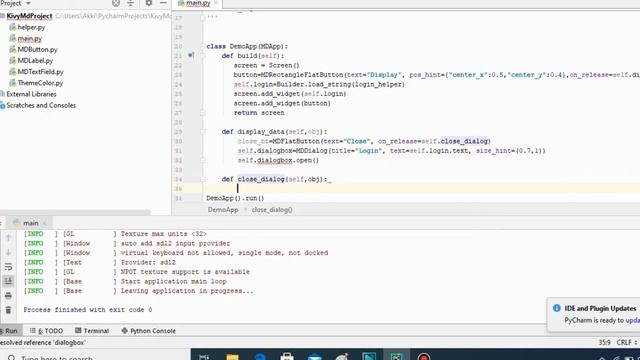Open Project panel settings gear

coord(149,3)
